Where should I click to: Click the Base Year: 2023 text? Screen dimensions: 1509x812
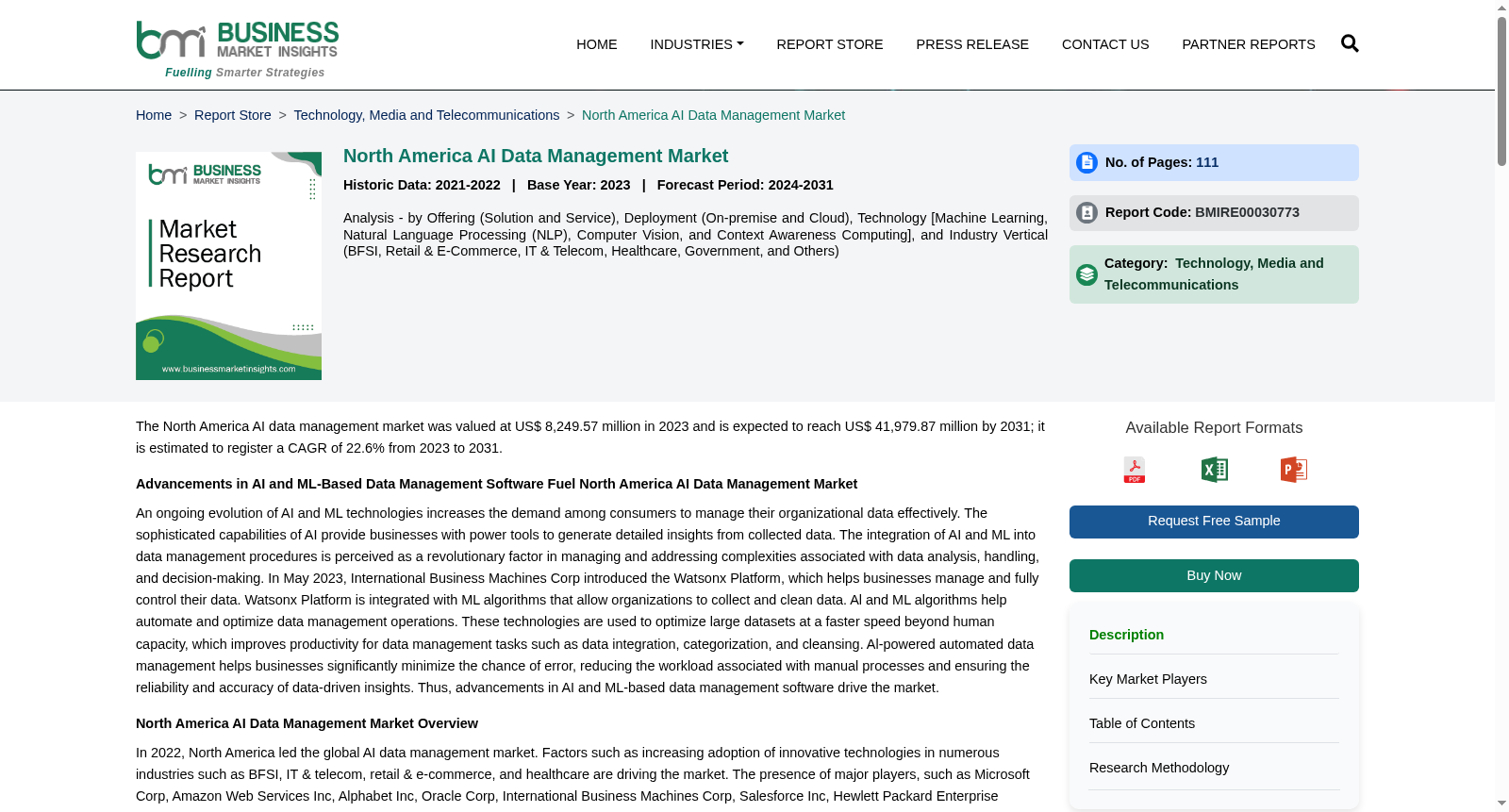pos(579,185)
